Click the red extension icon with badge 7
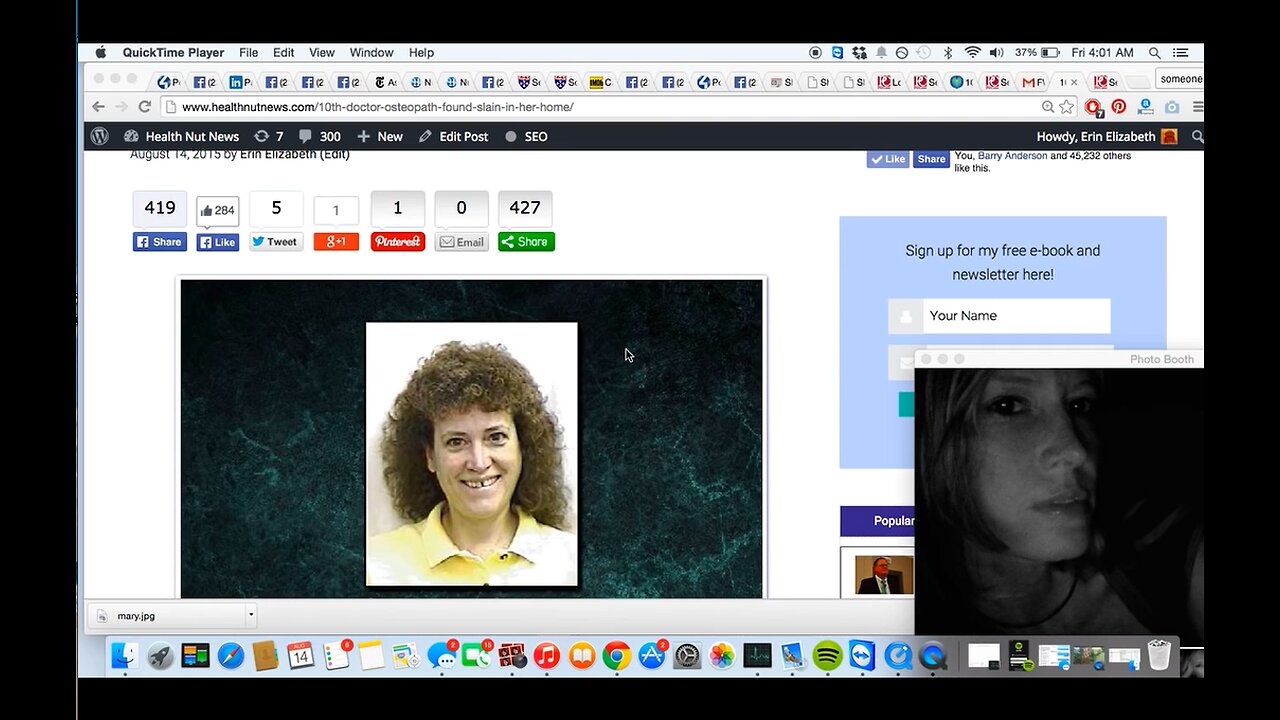Image resolution: width=1280 pixels, height=720 pixels. tap(1093, 107)
